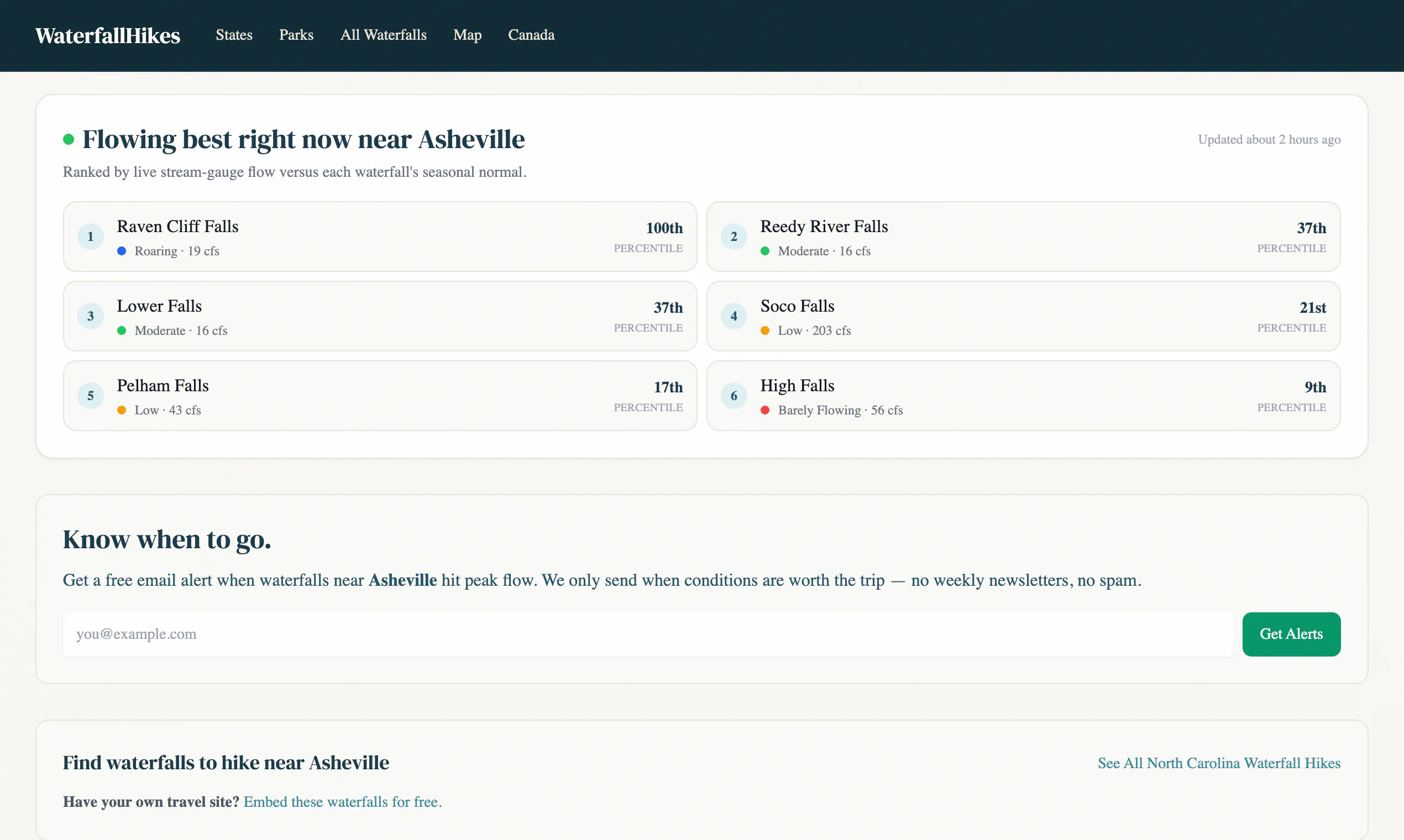
Task: Click green live dot beside Flowing best heading
Action: tap(69, 139)
